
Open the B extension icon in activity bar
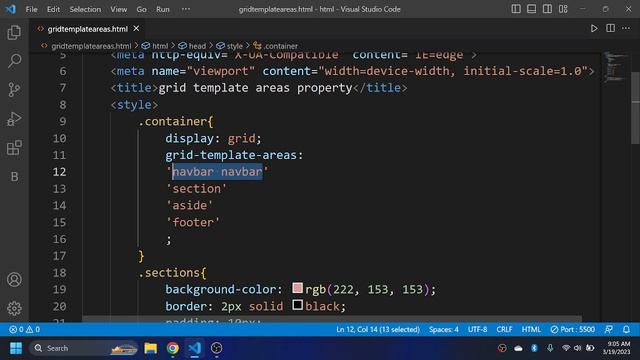click(x=14, y=176)
